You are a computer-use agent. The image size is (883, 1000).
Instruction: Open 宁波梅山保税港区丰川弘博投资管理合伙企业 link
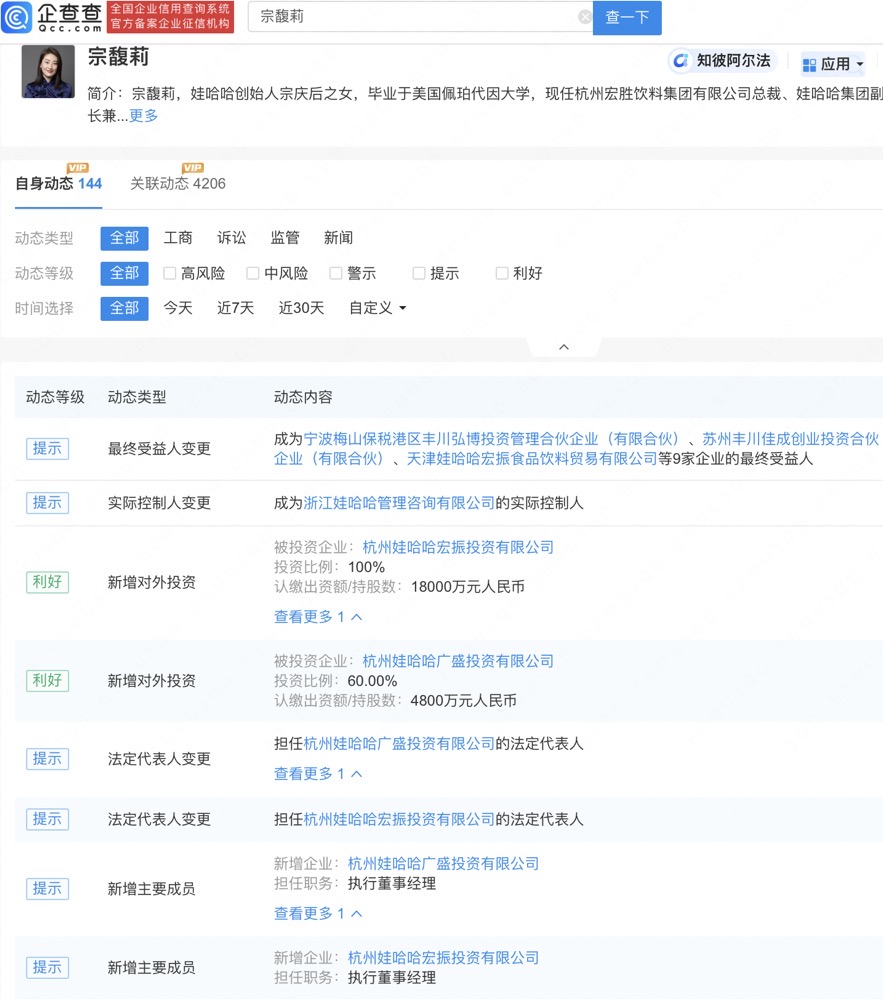(490, 439)
